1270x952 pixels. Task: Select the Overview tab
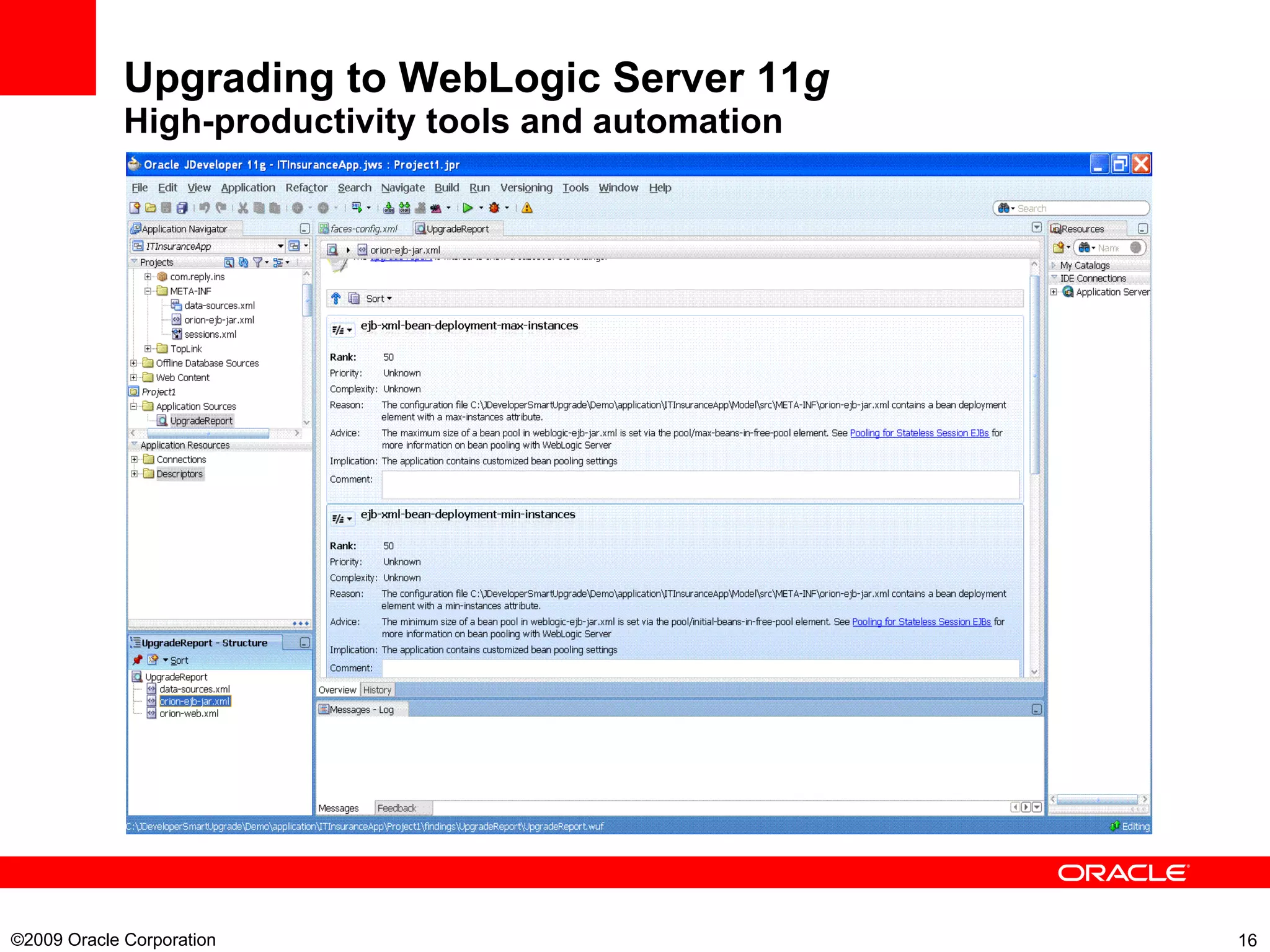pyautogui.click(x=337, y=690)
